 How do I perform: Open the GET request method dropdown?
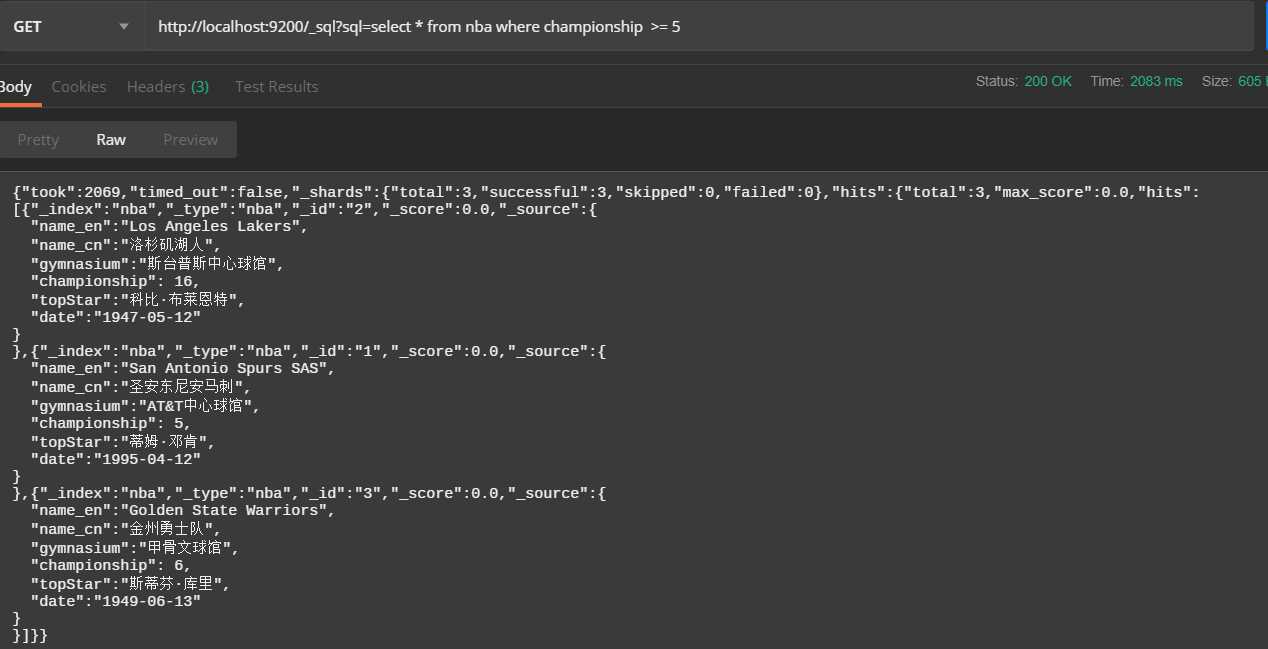pos(72,26)
